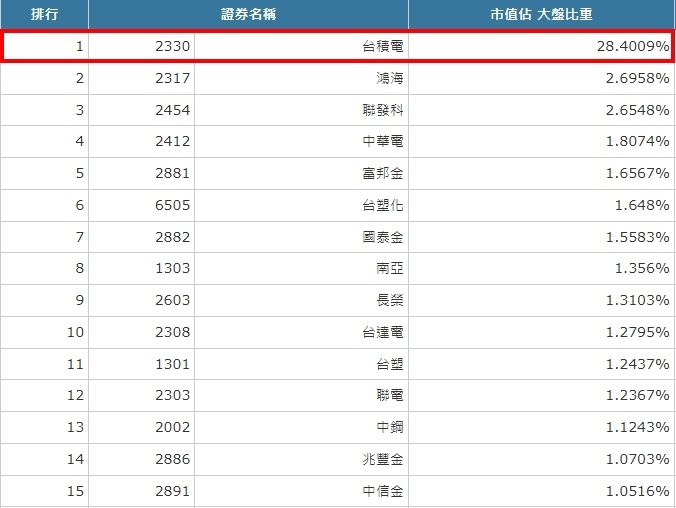Select stock code 6505

(x=172, y=205)
